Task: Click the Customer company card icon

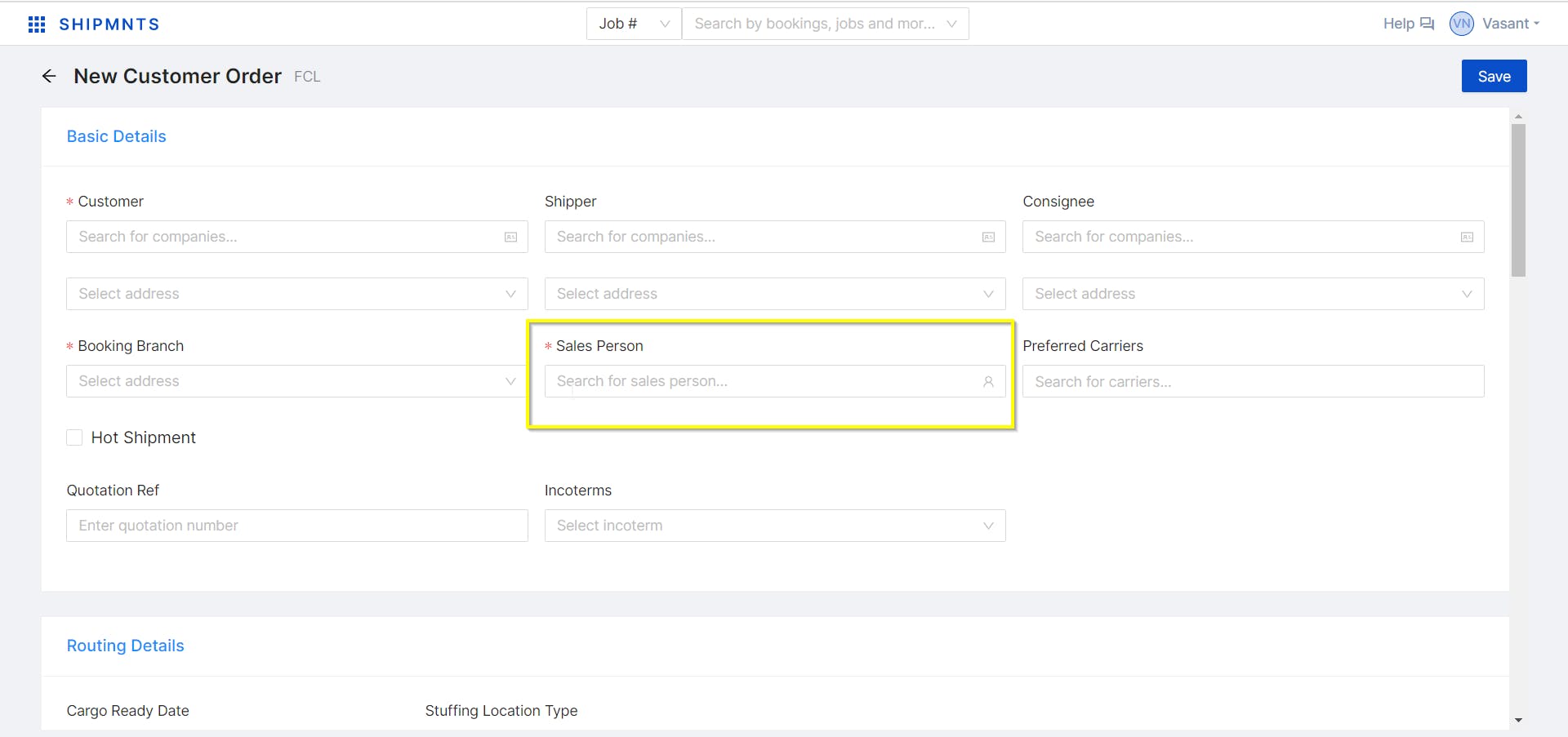Action: [x=510, y=237]
